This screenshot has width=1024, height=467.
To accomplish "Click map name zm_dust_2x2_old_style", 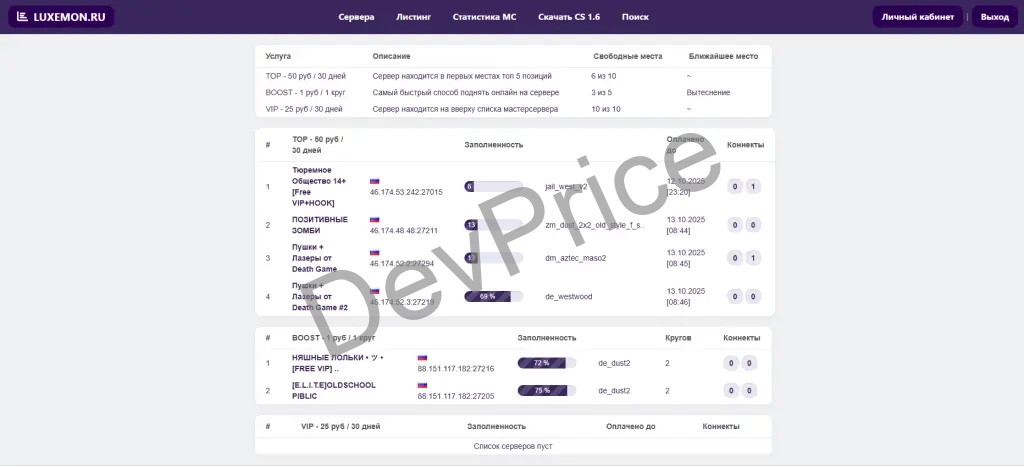I will 595,225.
